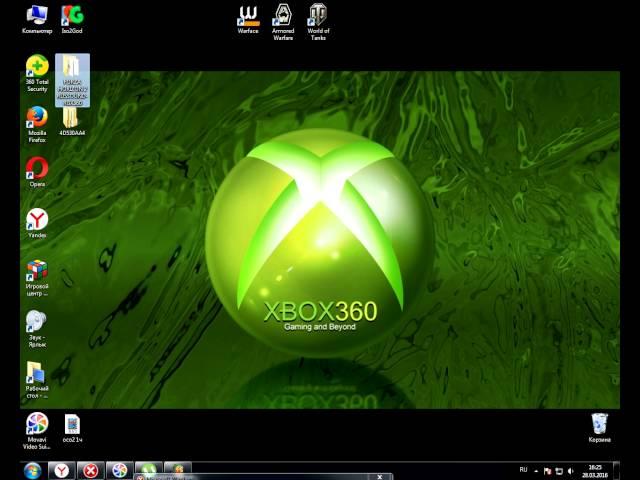The image size is (640, 480).
Task: Click the Yandex browser taskbar button
Action: 62,471
